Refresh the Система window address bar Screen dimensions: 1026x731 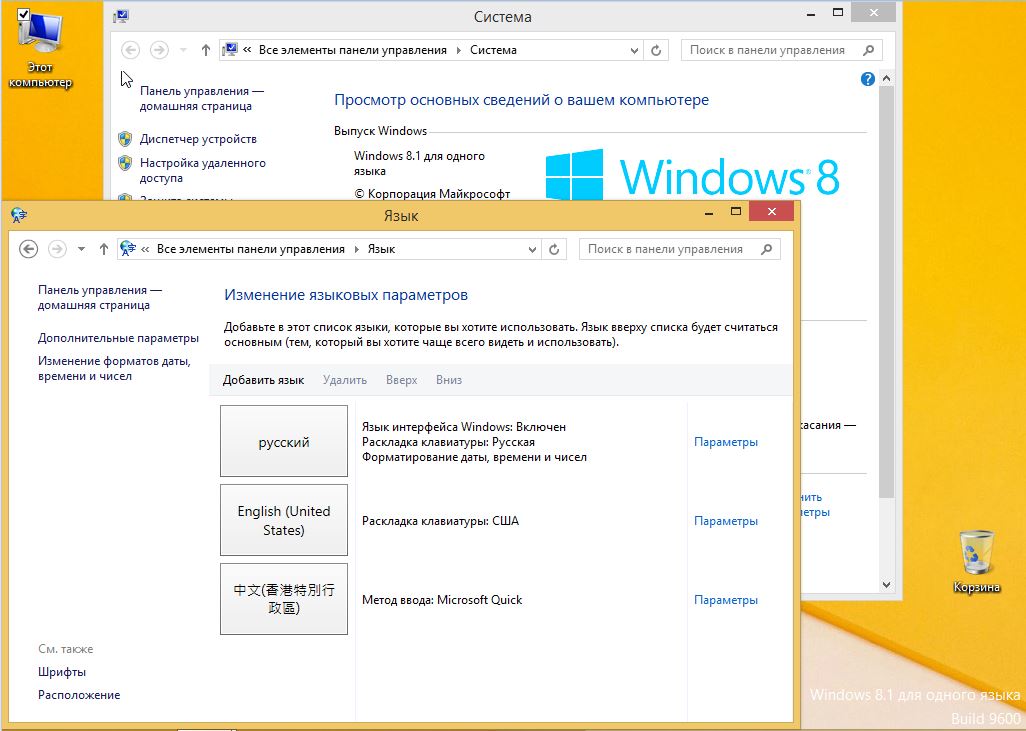click(x=656, y=50)
